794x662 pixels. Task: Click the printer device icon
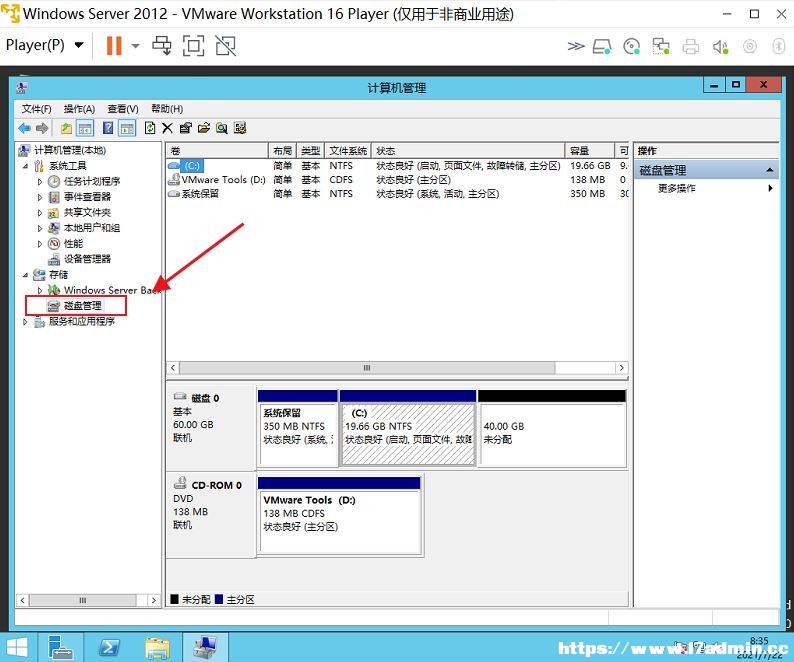click(x=691, y=47)
